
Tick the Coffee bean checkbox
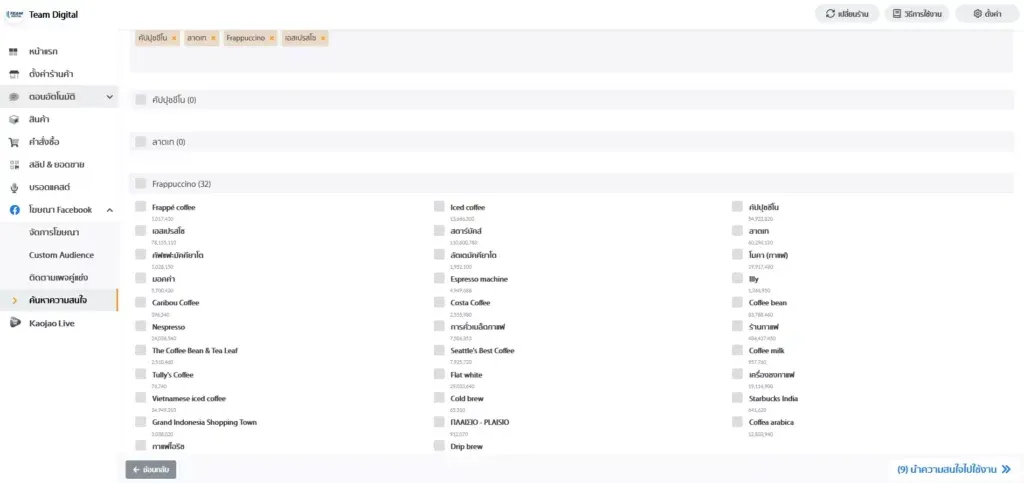[x=737, y=302]
